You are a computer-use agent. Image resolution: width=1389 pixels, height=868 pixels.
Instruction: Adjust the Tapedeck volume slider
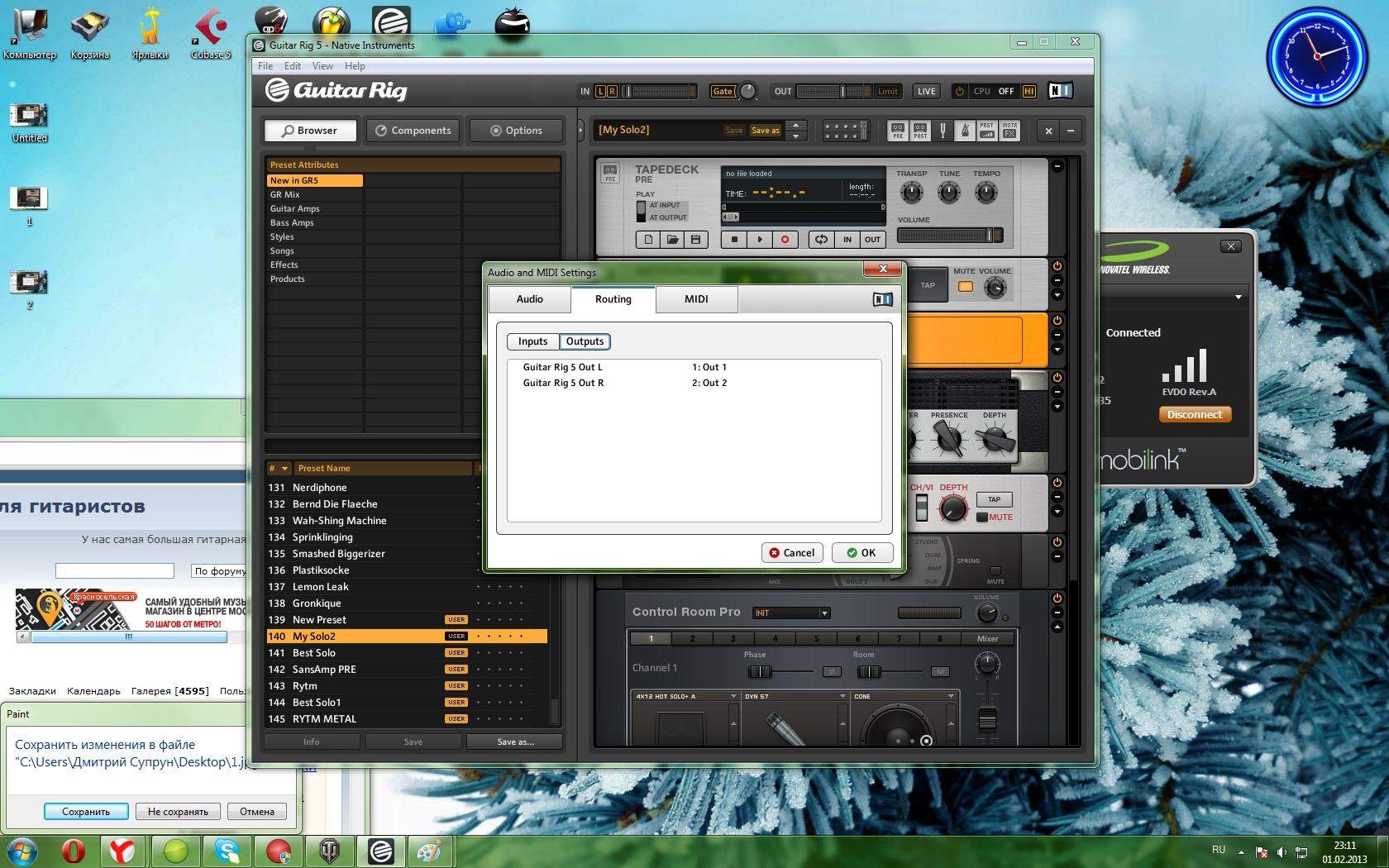[x=949, y=236]
